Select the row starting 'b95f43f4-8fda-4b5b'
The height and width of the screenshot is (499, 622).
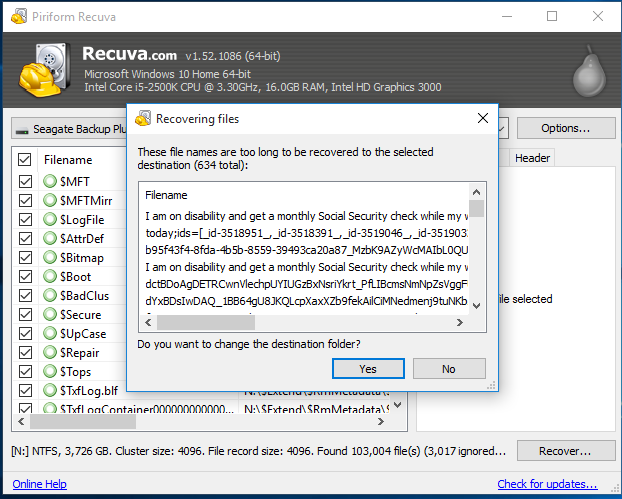pos(306,250)
